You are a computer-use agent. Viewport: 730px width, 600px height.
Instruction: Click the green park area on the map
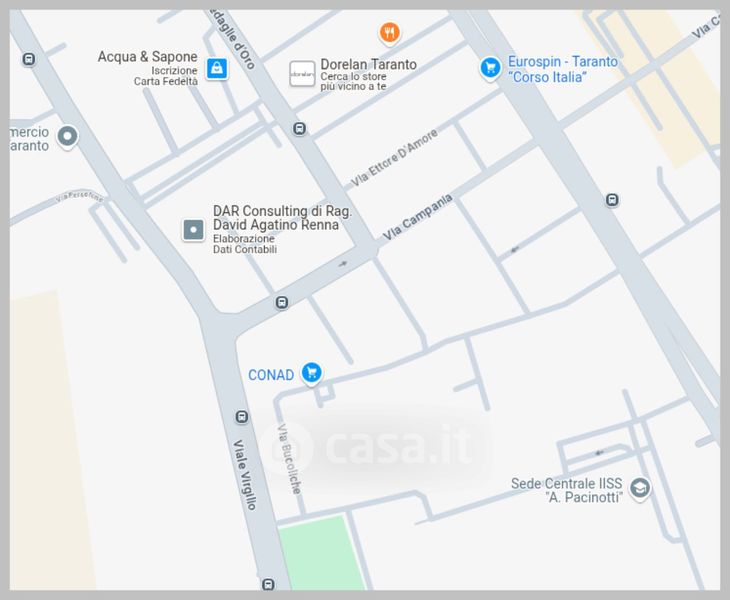tap(321, 553)
